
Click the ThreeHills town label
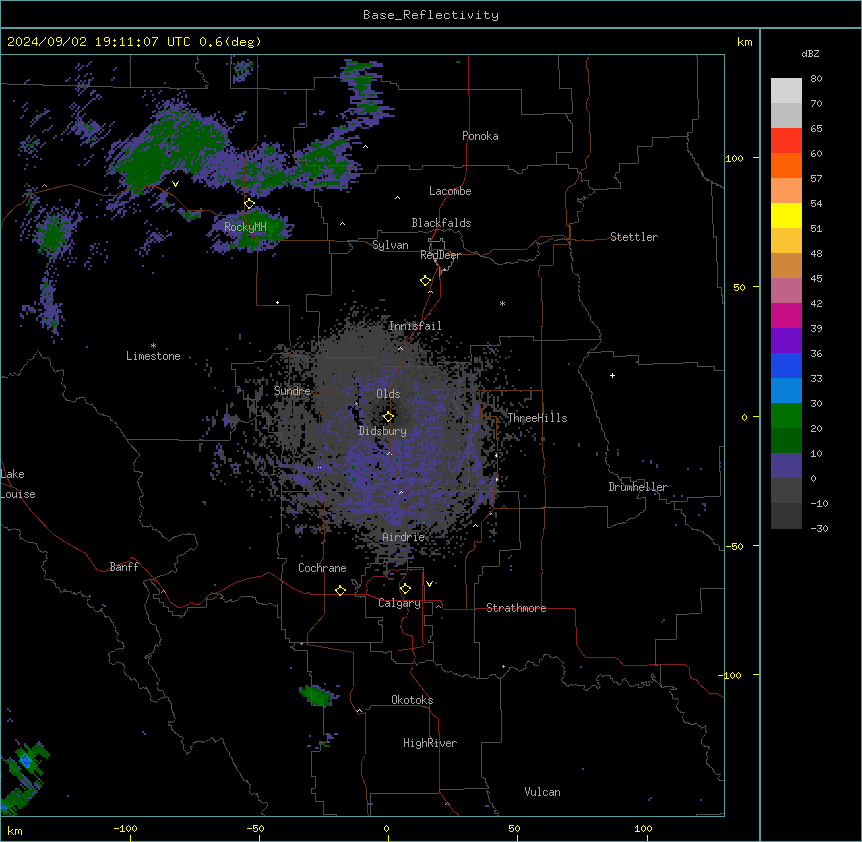[x=537, y=418]
